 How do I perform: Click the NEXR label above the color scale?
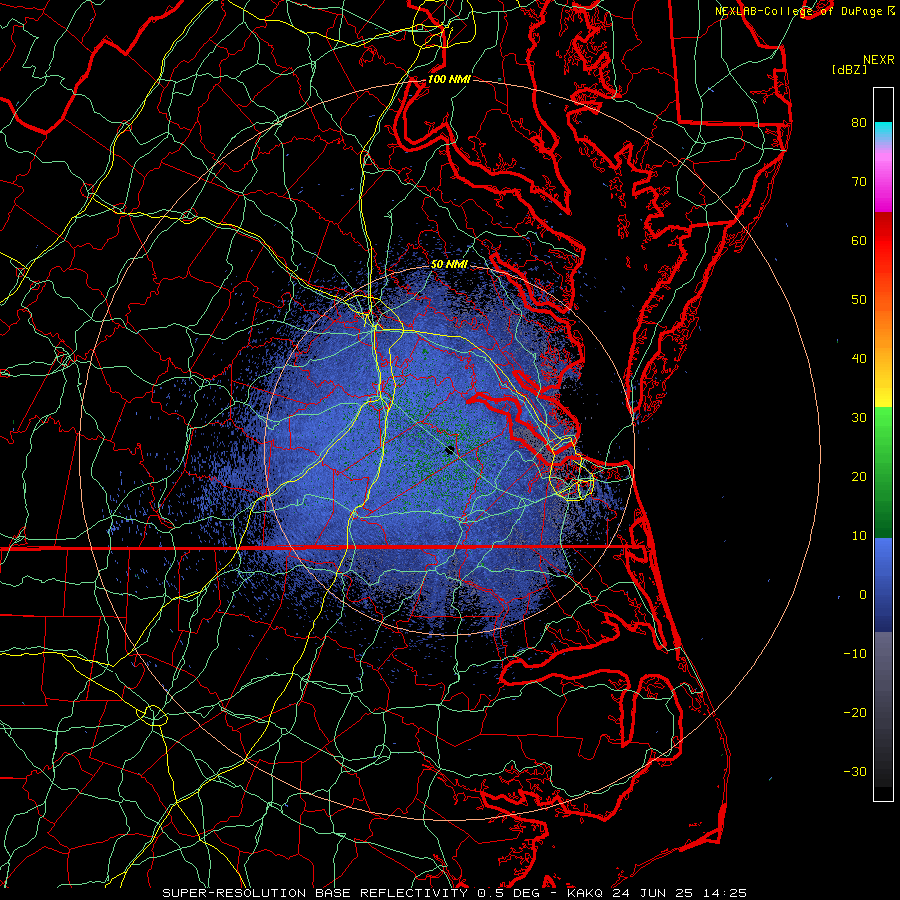(x=878, y=60)
